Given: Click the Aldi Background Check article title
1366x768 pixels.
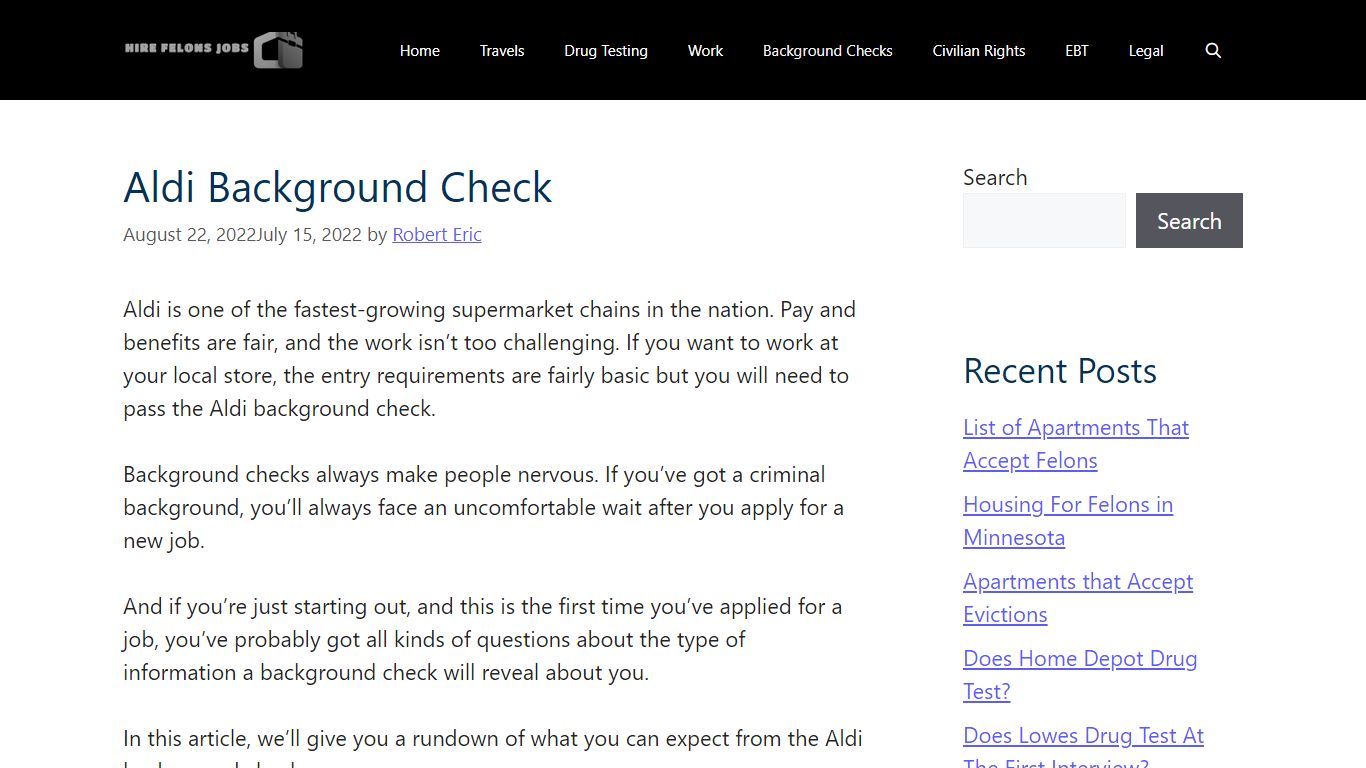Looking at the screenshot, I should pos(338,187).
